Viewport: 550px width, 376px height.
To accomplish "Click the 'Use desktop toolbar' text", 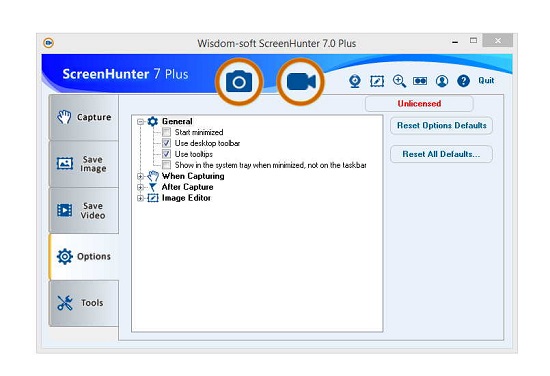I will pos(207,143).
